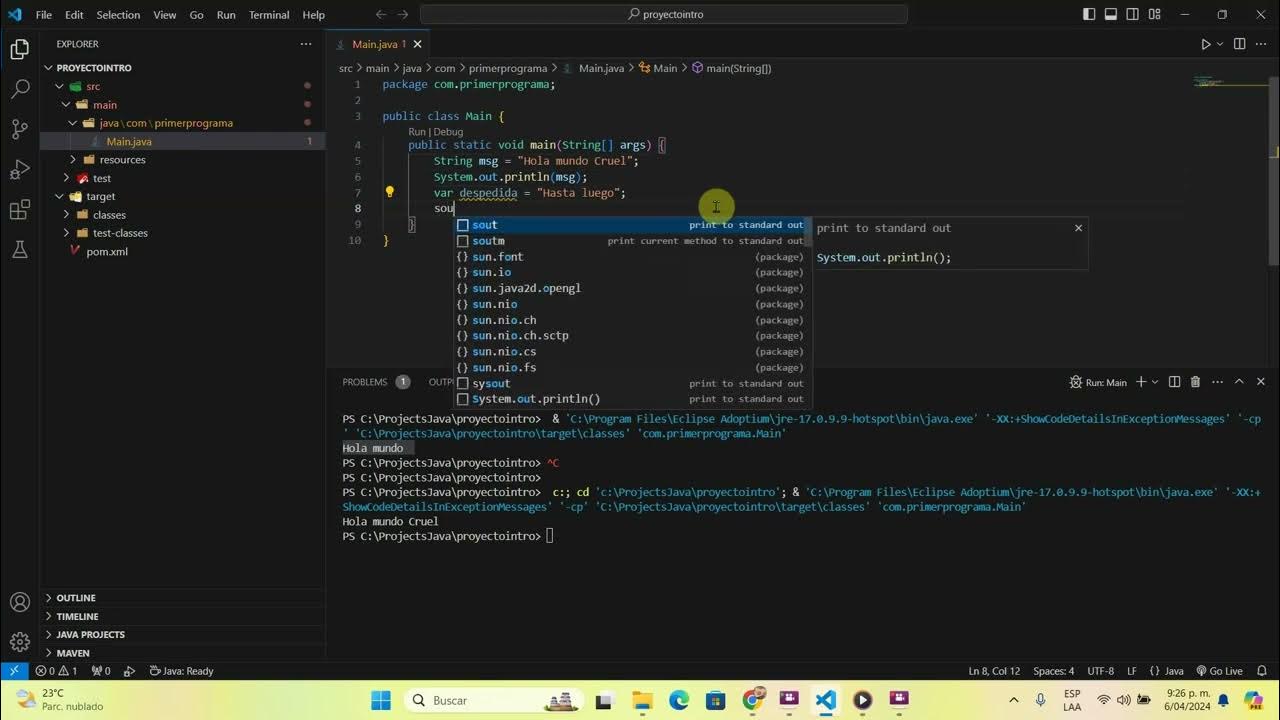Click Go Live in status bar

coord(1218,671)
